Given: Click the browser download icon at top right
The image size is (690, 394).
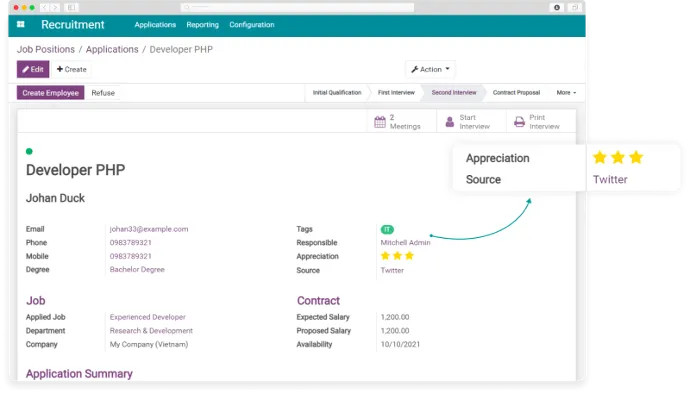Looking at the screenshot, I should [x=557, y=7].
